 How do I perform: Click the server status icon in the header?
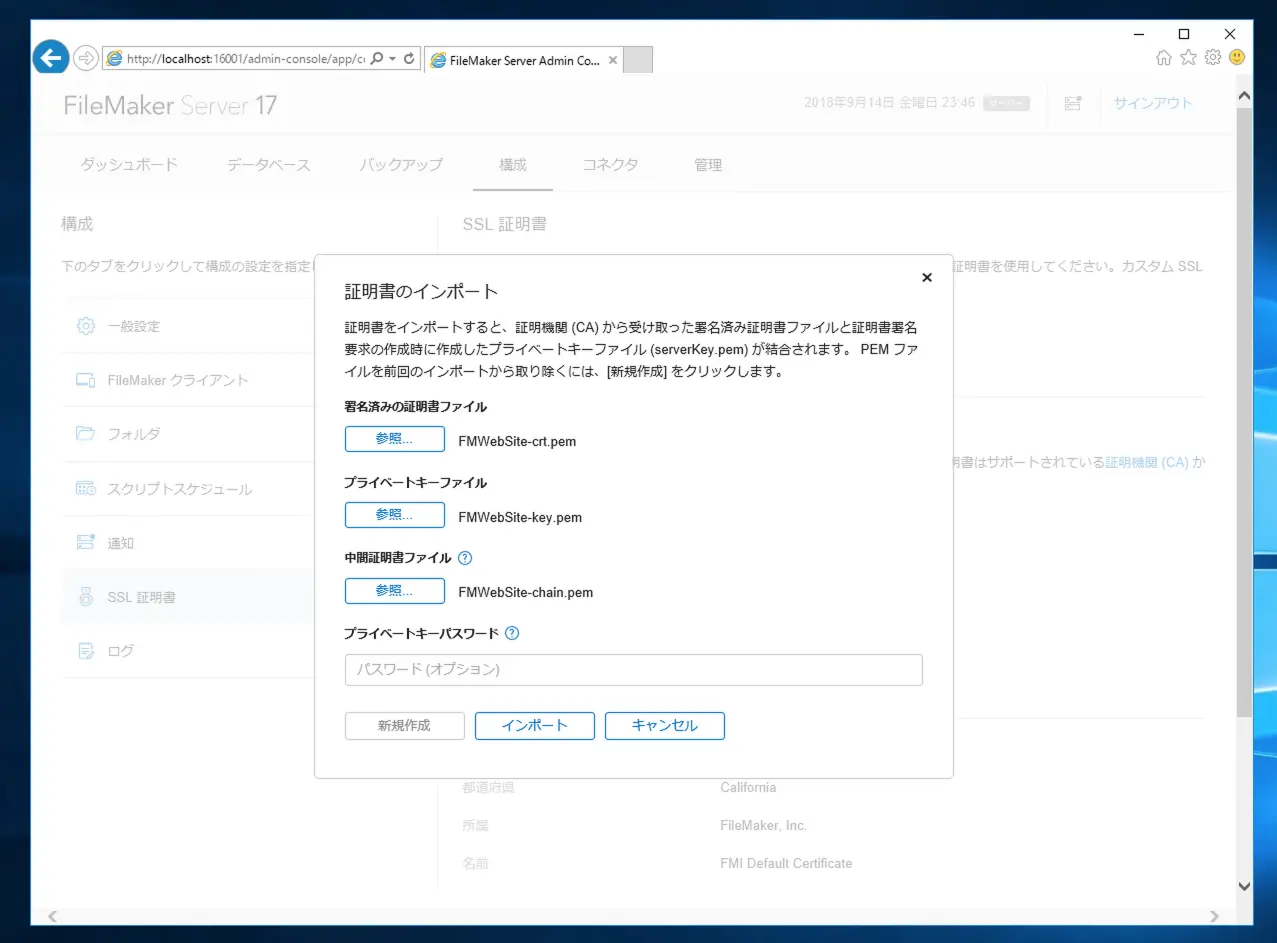click(1072, 103)
